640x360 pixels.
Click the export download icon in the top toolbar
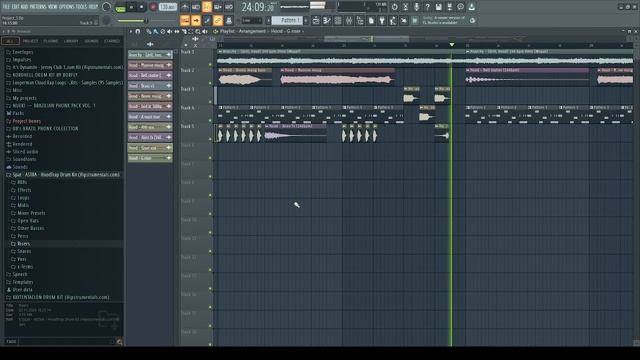click(471, 7)
